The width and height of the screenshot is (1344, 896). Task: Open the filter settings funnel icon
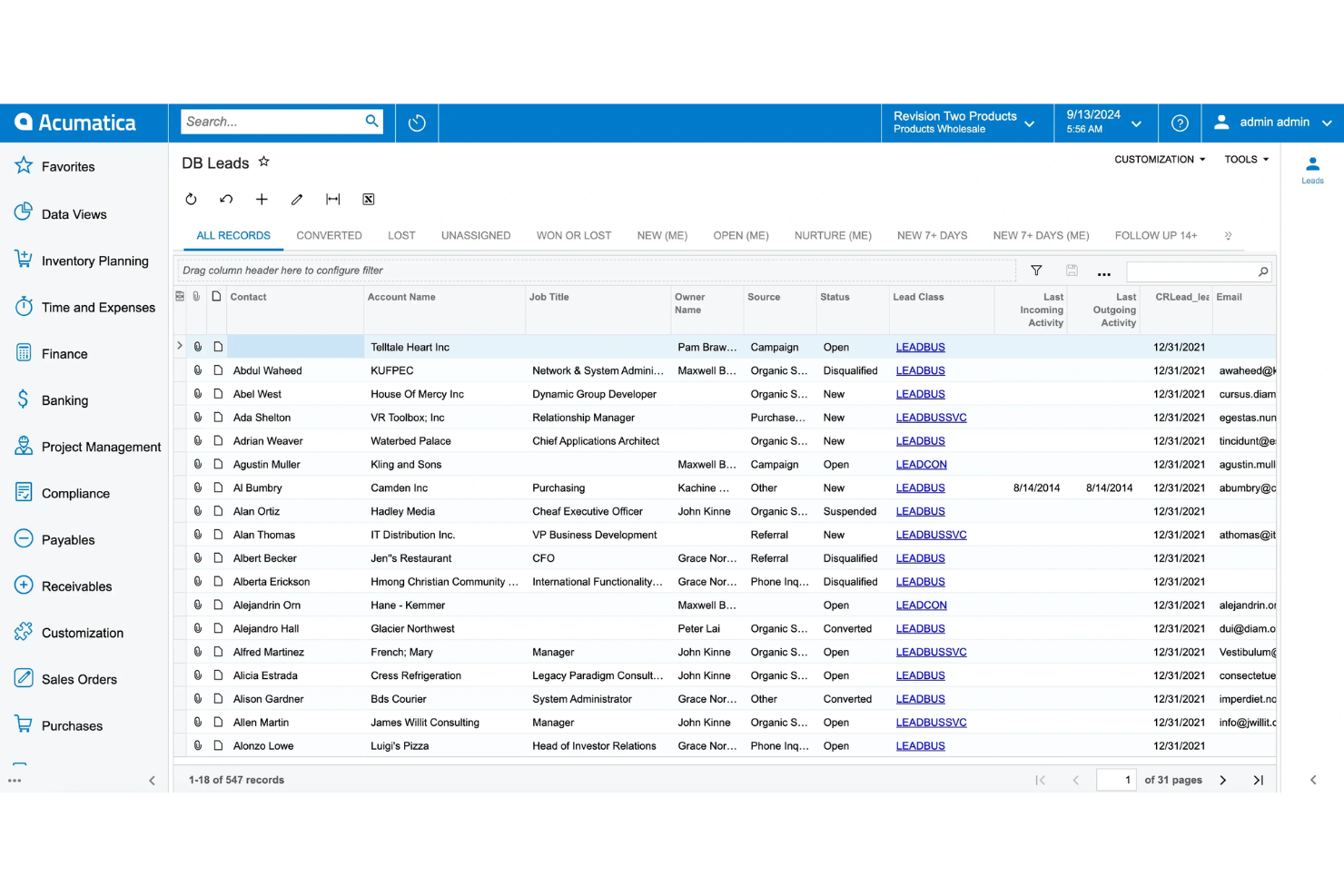click(1036, 271)
